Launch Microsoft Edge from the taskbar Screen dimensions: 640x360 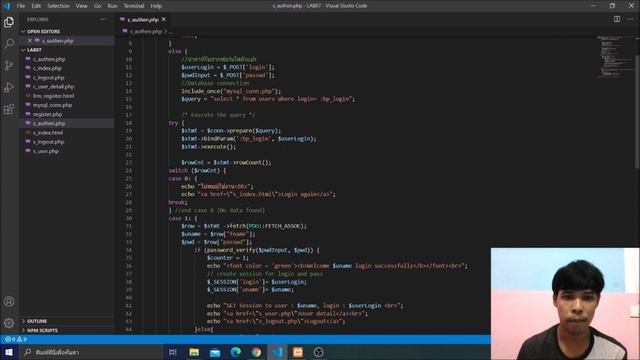(236, 352)
